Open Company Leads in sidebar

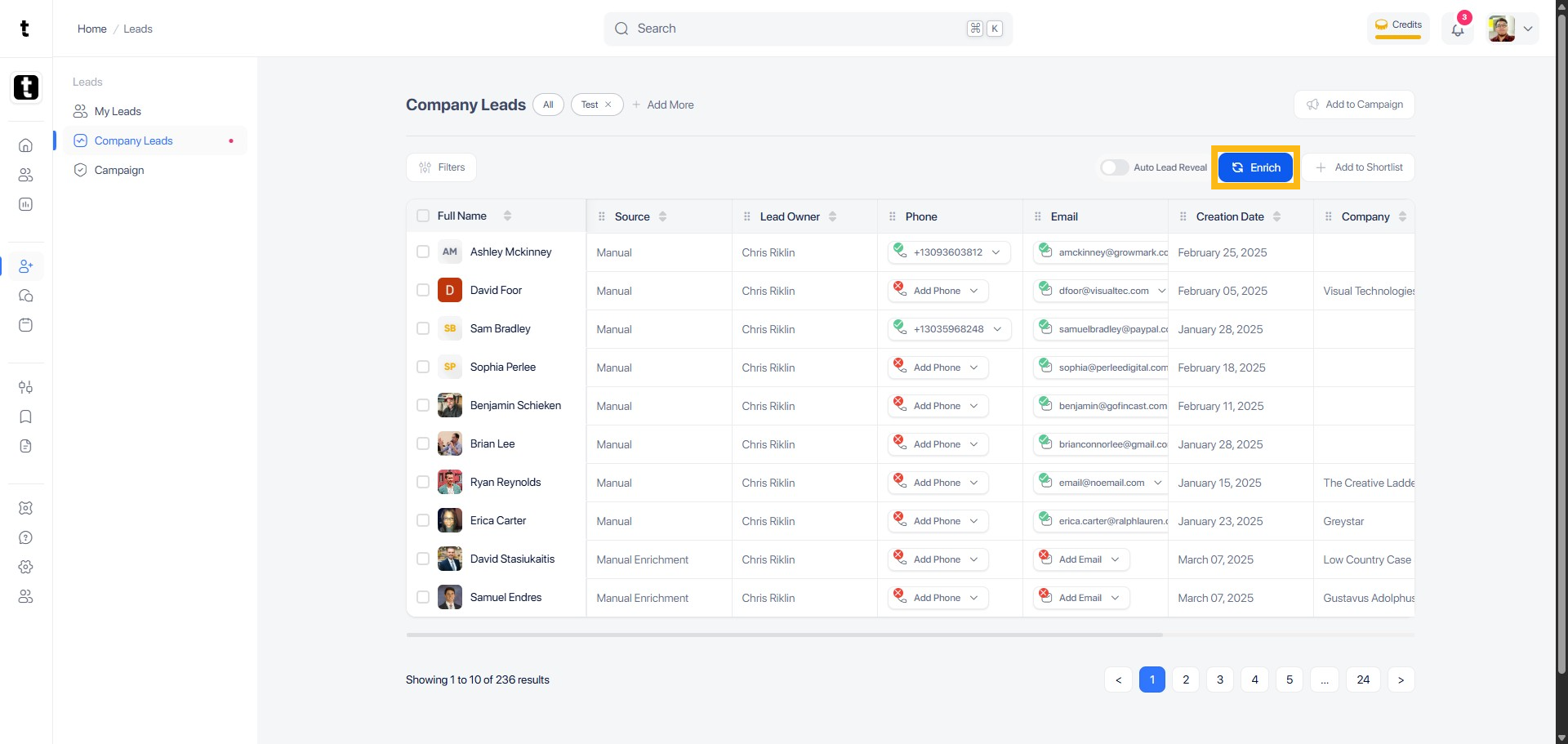155,140
